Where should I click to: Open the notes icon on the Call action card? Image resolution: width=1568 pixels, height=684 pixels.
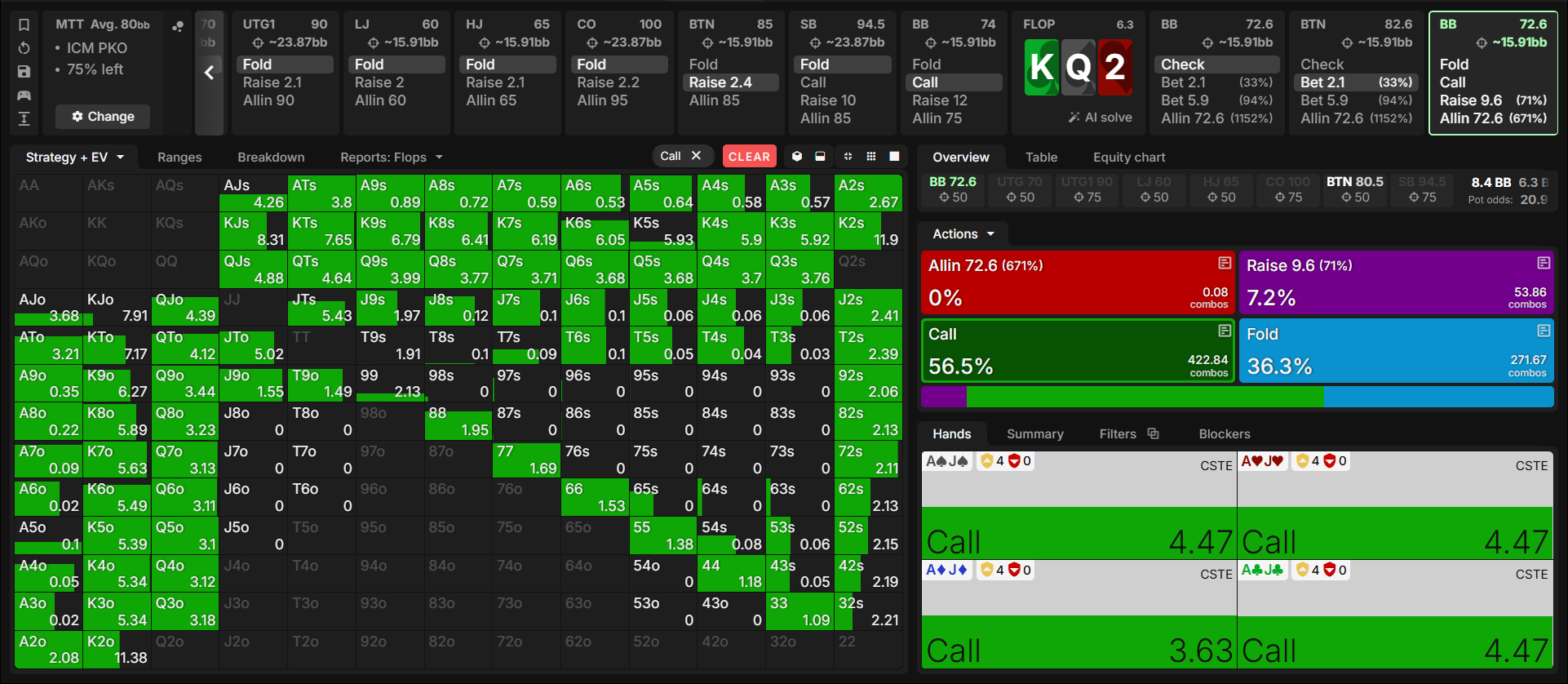1225,331
